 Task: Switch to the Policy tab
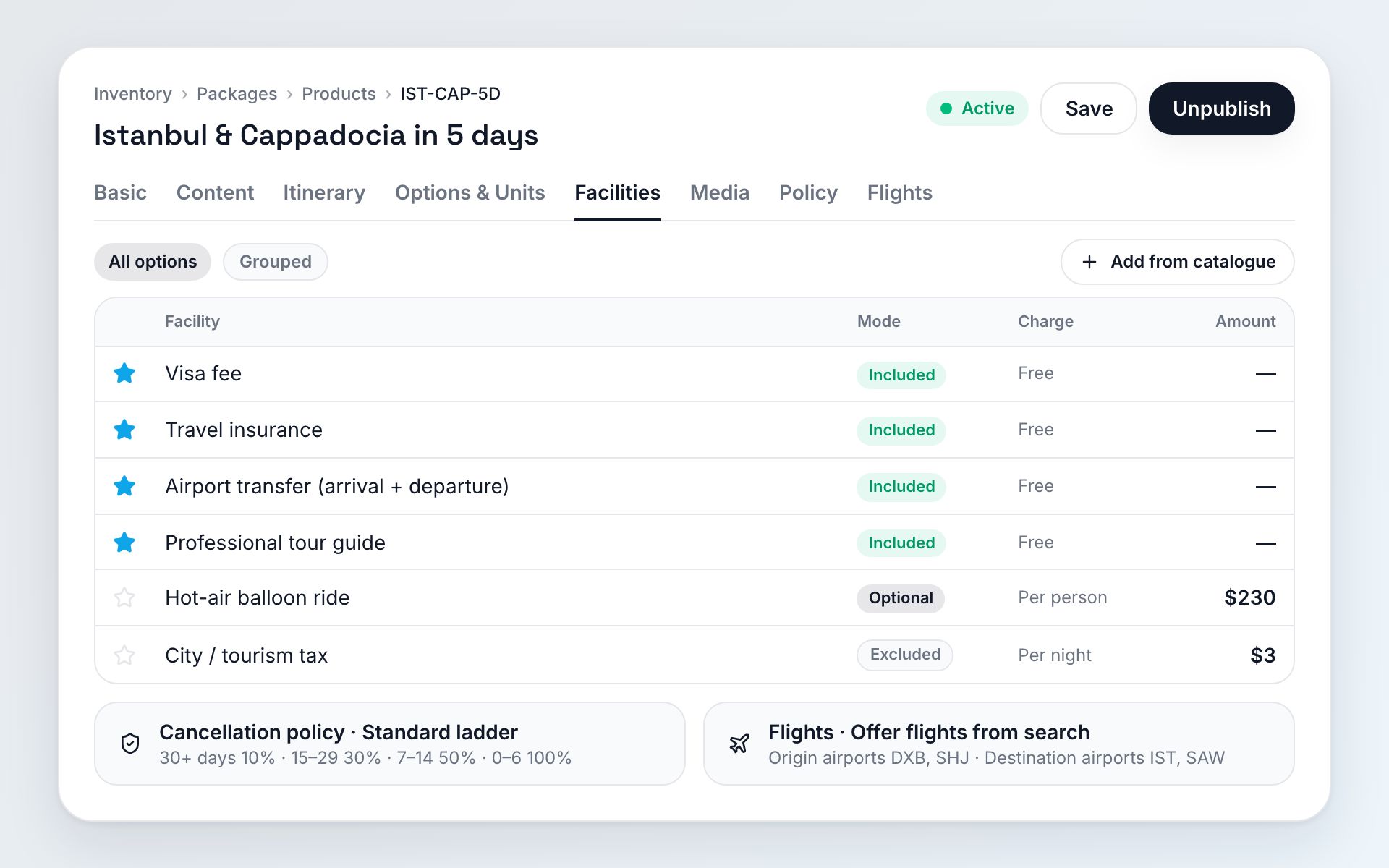(808, 192)
